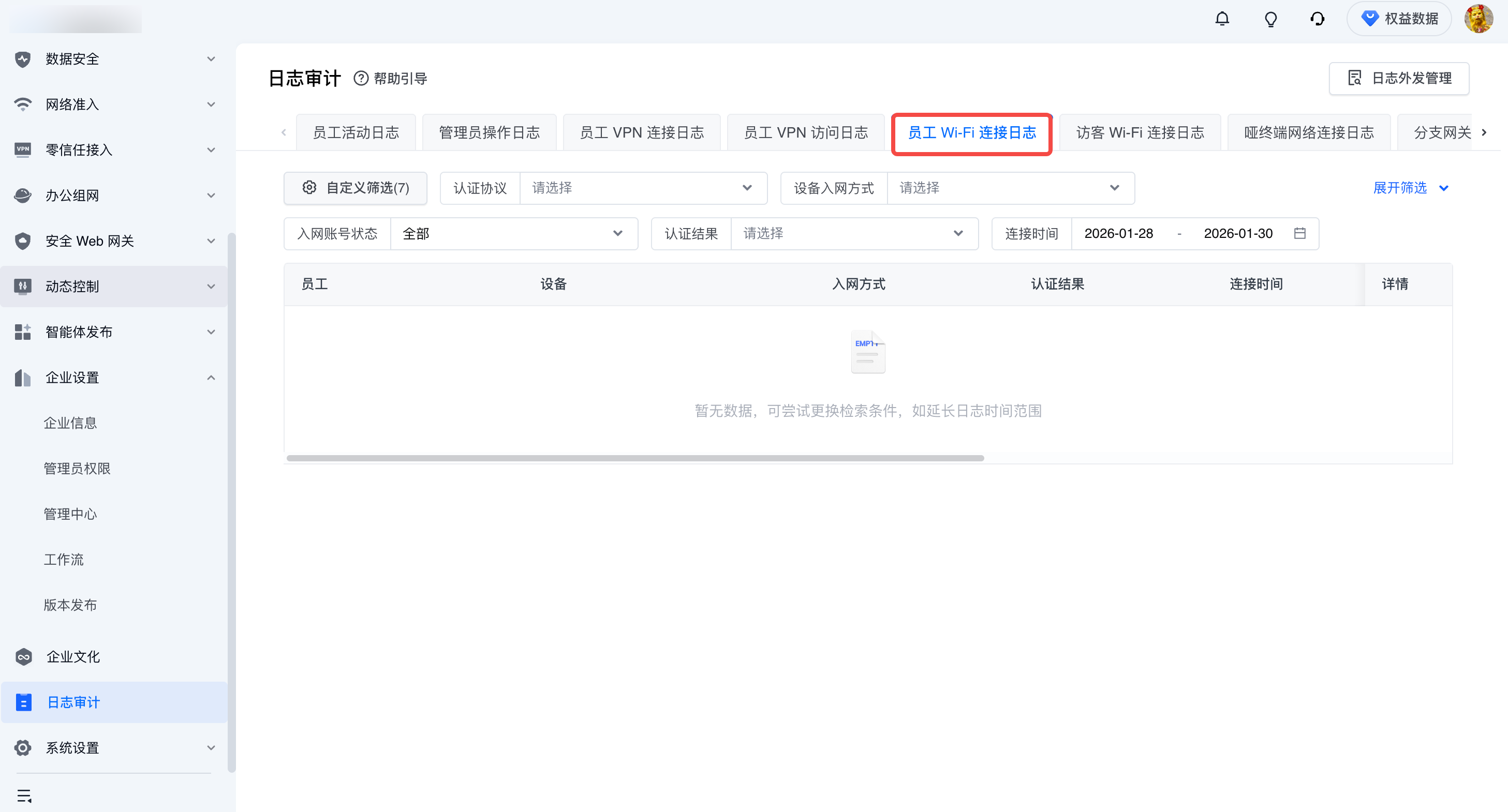Collapse the sidebar with the bottom menu icon
Viewport: 1508px width, 812px height.
25,795
